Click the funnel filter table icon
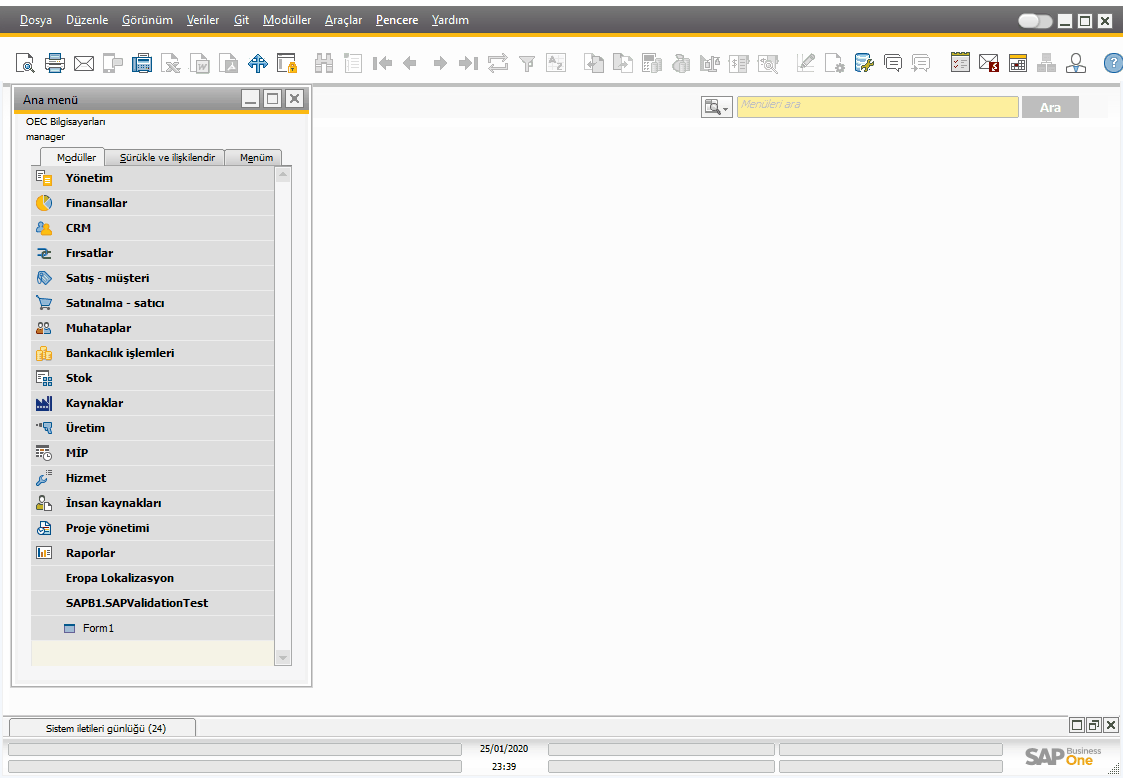This screenshot has height=778, width=1123. point(527,63)
